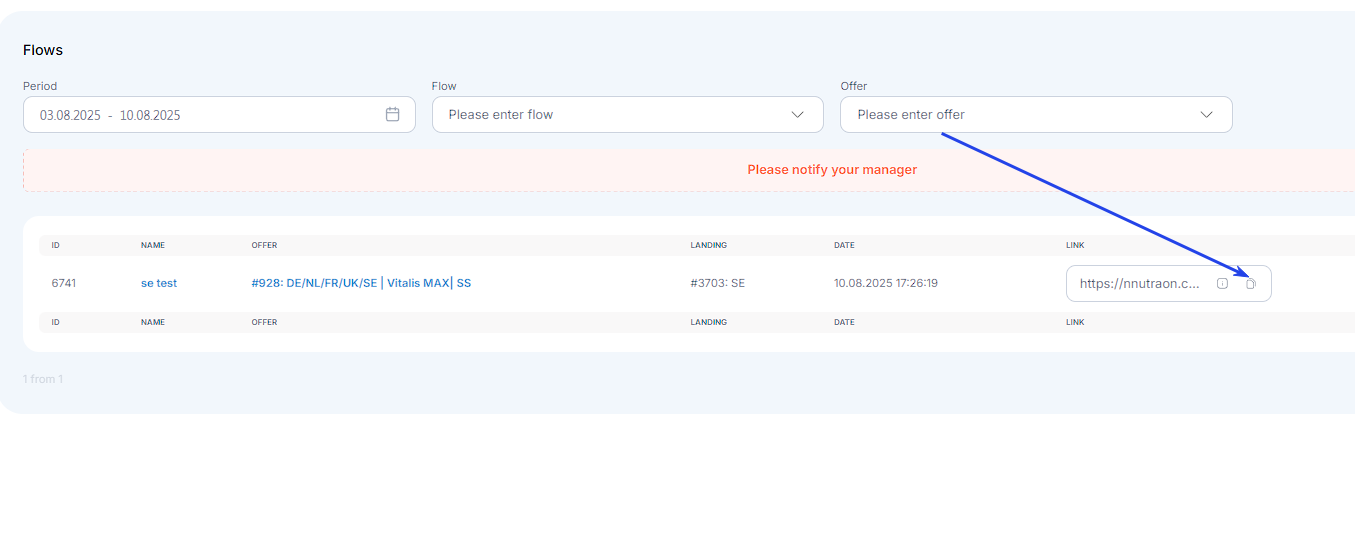
Task: Open the 'se test' flow name link
Action: point(159,283)
